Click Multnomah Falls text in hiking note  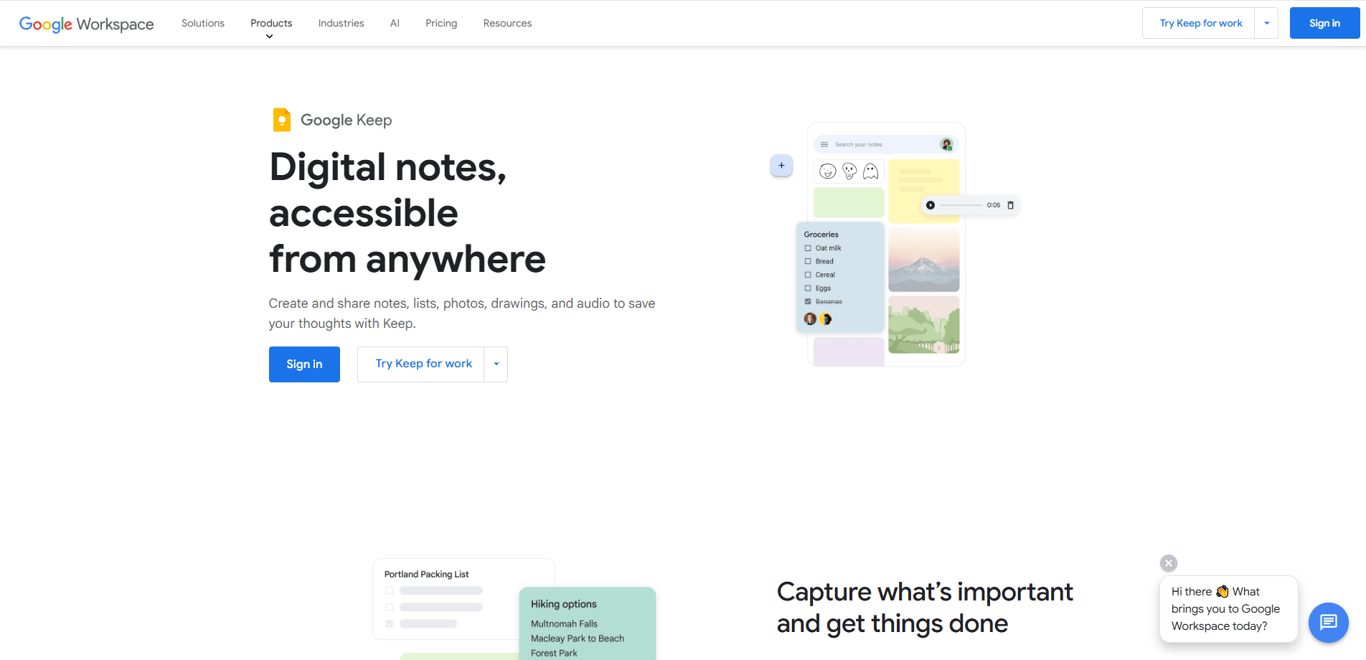pyautogui.click(x=564, y=624)
